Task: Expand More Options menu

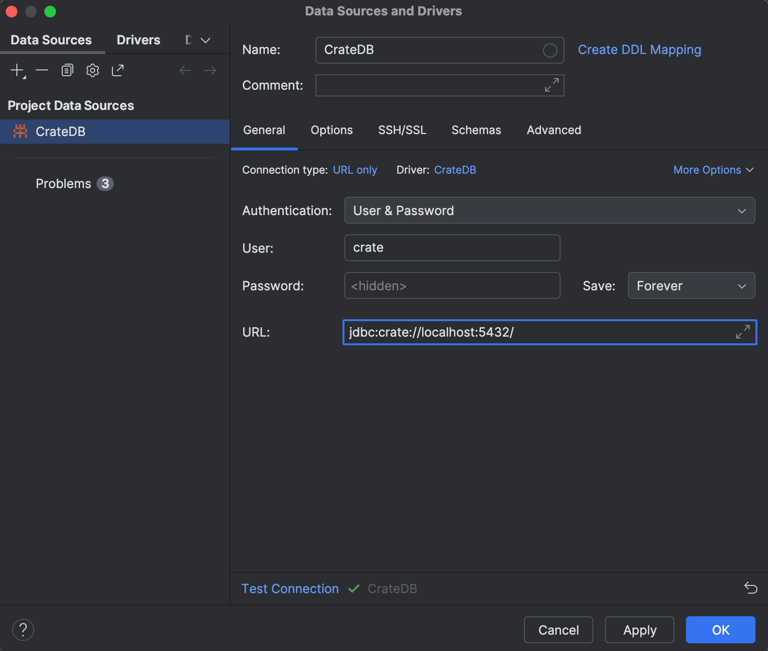Action: click(713, 170)
